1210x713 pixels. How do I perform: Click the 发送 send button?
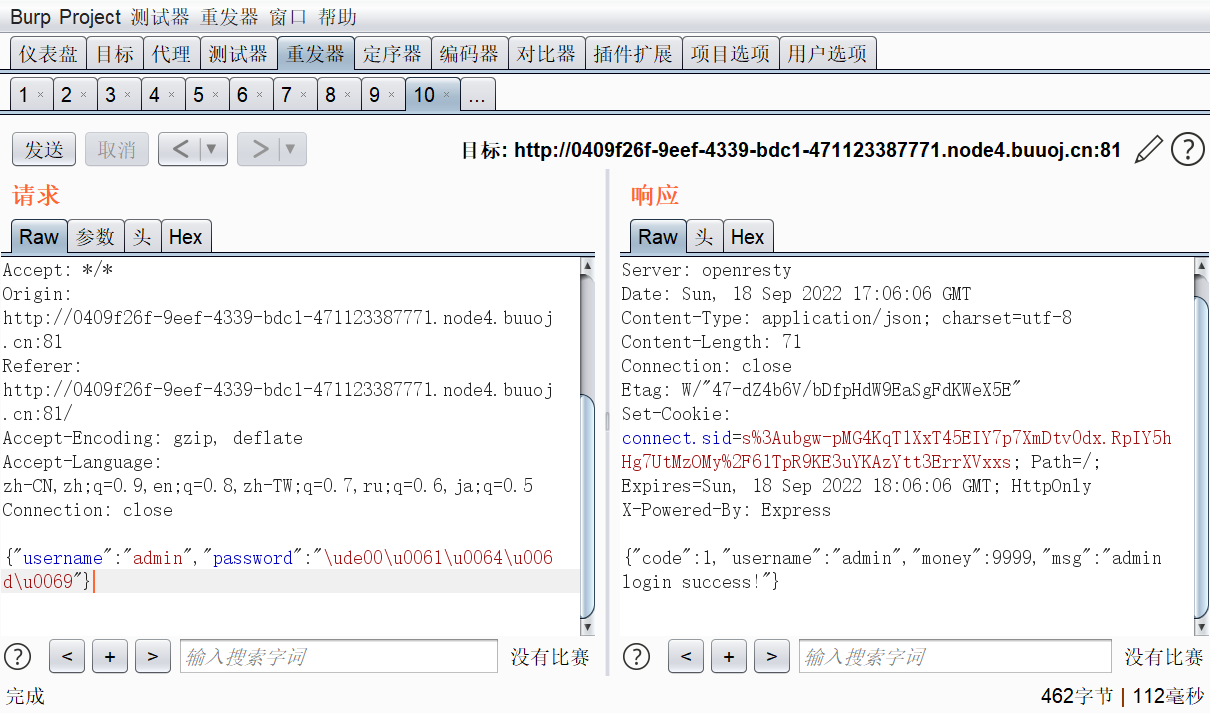click(x=44, y=150)
